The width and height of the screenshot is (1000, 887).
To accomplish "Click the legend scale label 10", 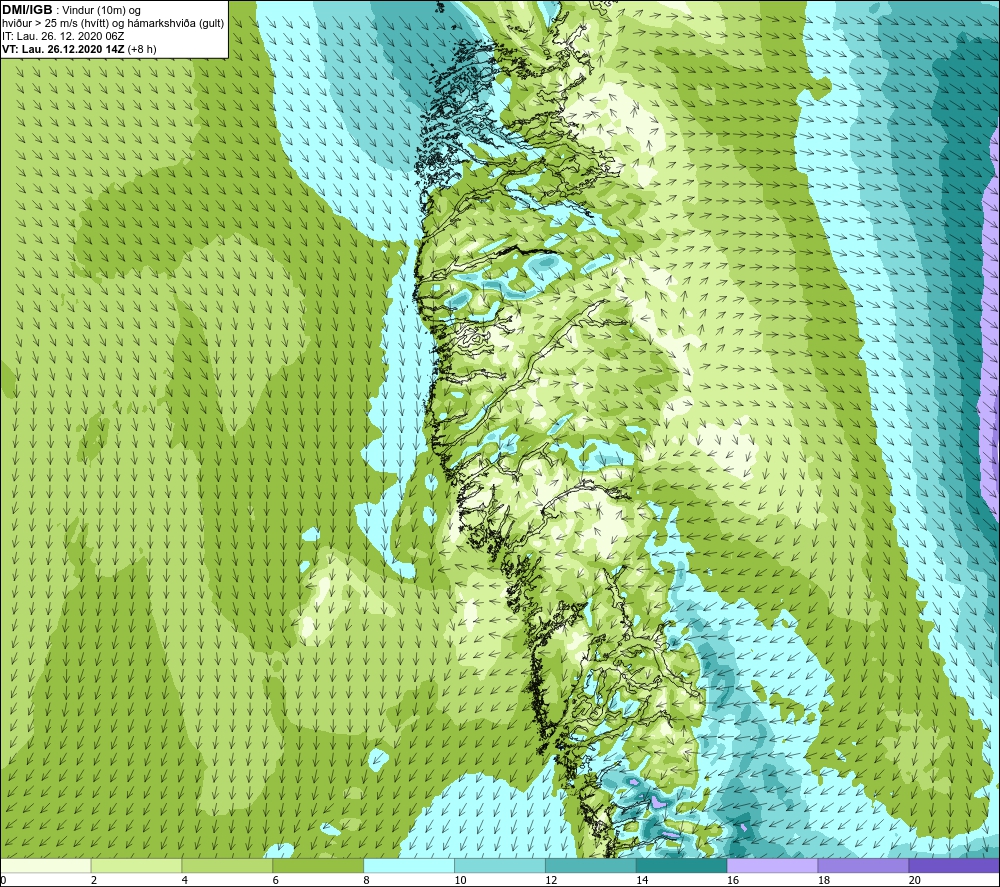I will click(x=460, y=880).
